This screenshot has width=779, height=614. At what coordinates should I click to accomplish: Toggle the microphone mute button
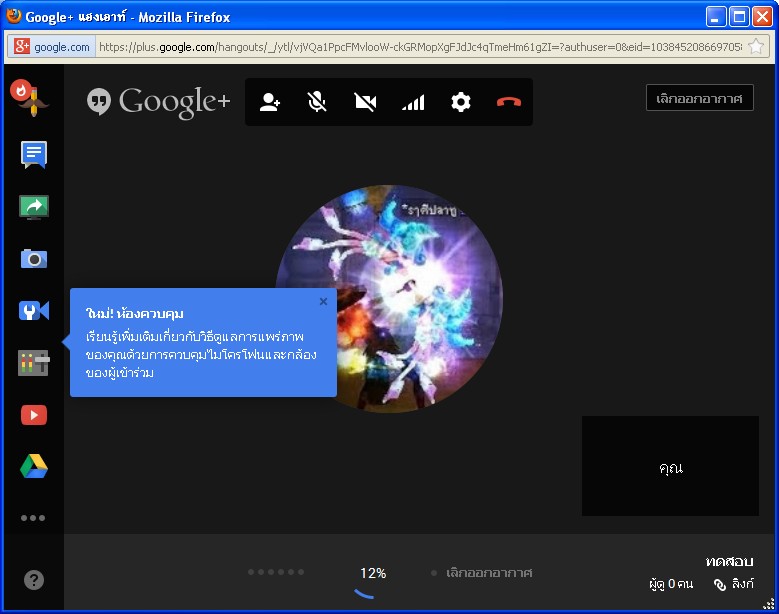coord(317,102)
